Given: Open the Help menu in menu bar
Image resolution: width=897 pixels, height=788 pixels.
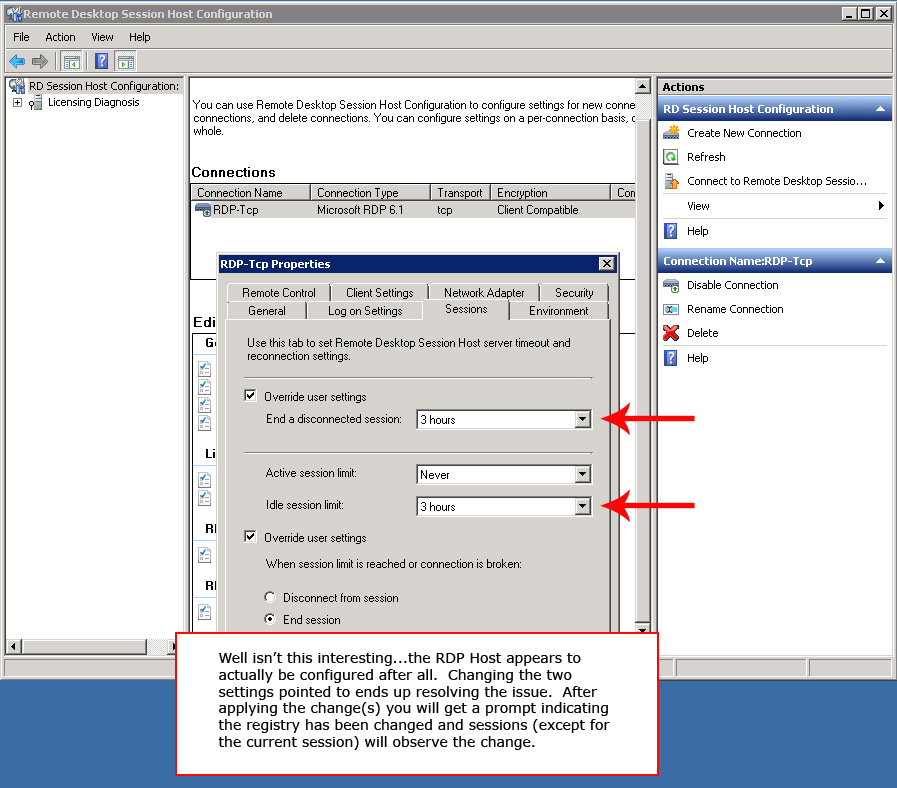Looking at the screenshot, I should point(140,37).
